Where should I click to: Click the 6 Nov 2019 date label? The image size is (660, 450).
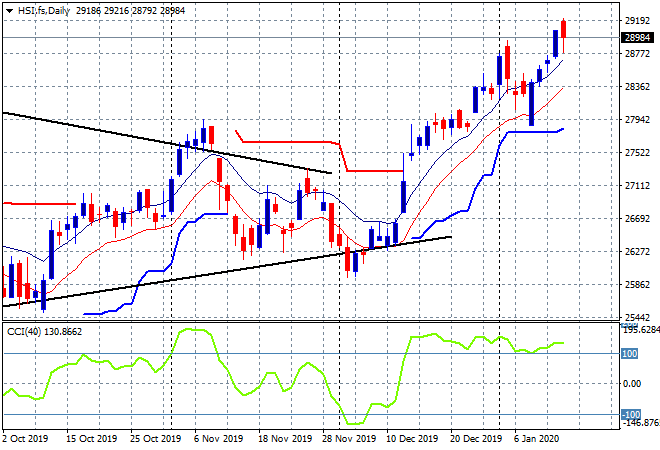218,439
